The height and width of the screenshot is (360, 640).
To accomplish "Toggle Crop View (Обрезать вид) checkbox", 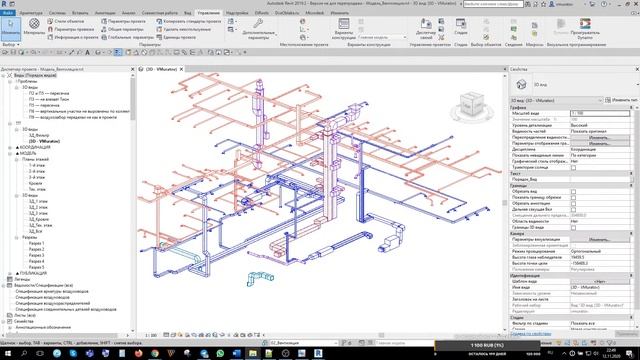I will coord(573,191).
